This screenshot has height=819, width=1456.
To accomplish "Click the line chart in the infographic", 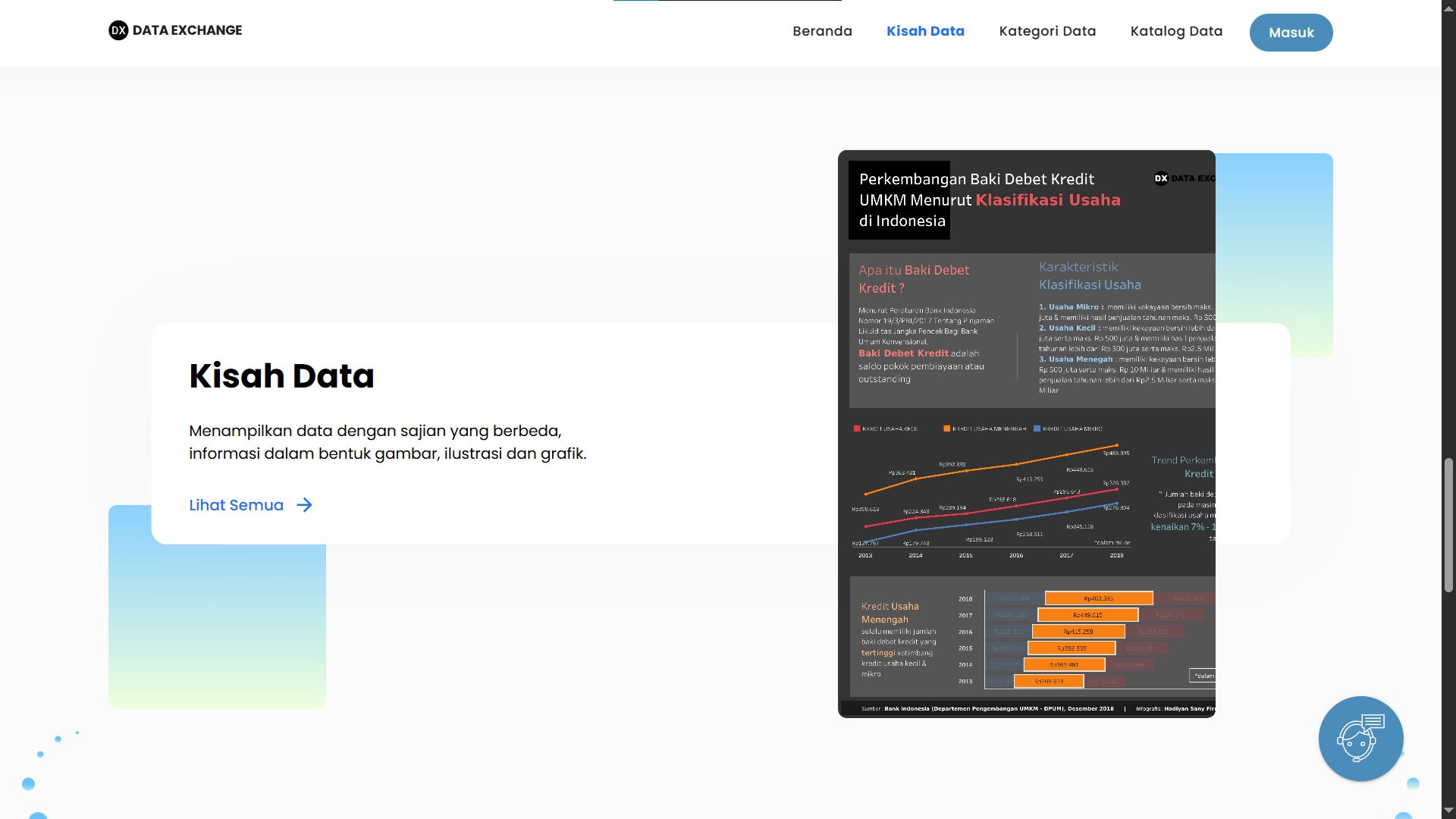I will [992, 493].
